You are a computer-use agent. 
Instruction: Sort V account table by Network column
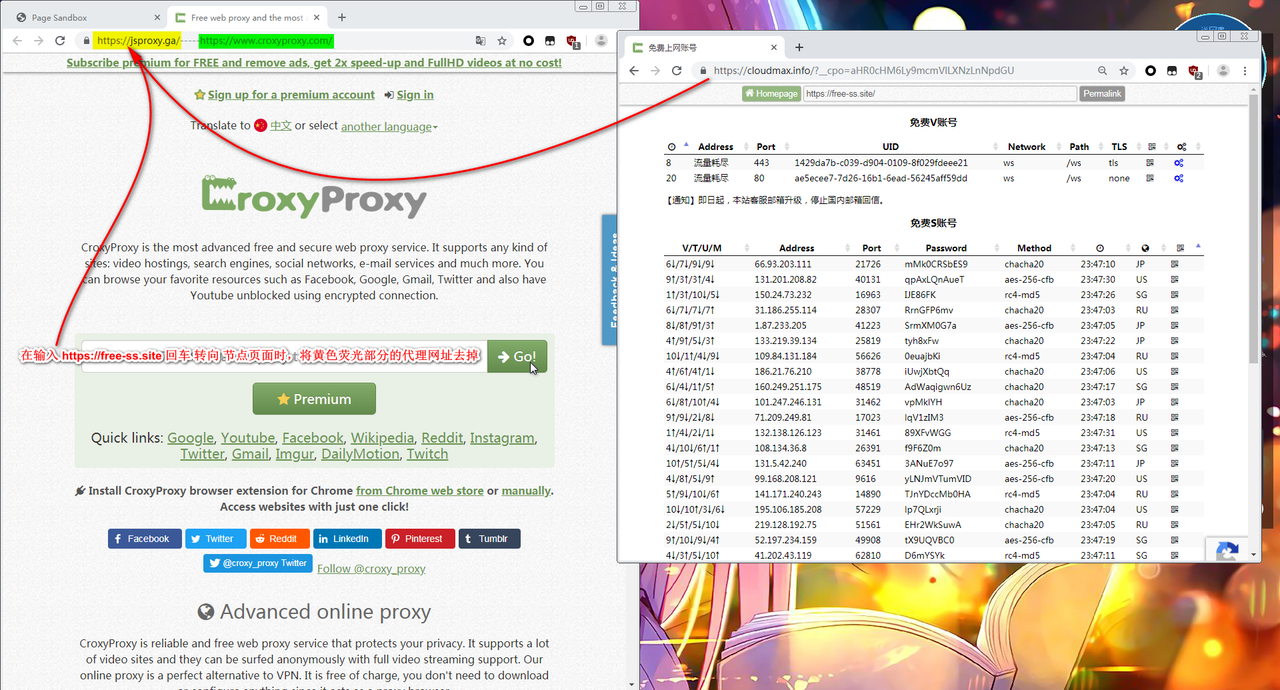point(1026,146)
